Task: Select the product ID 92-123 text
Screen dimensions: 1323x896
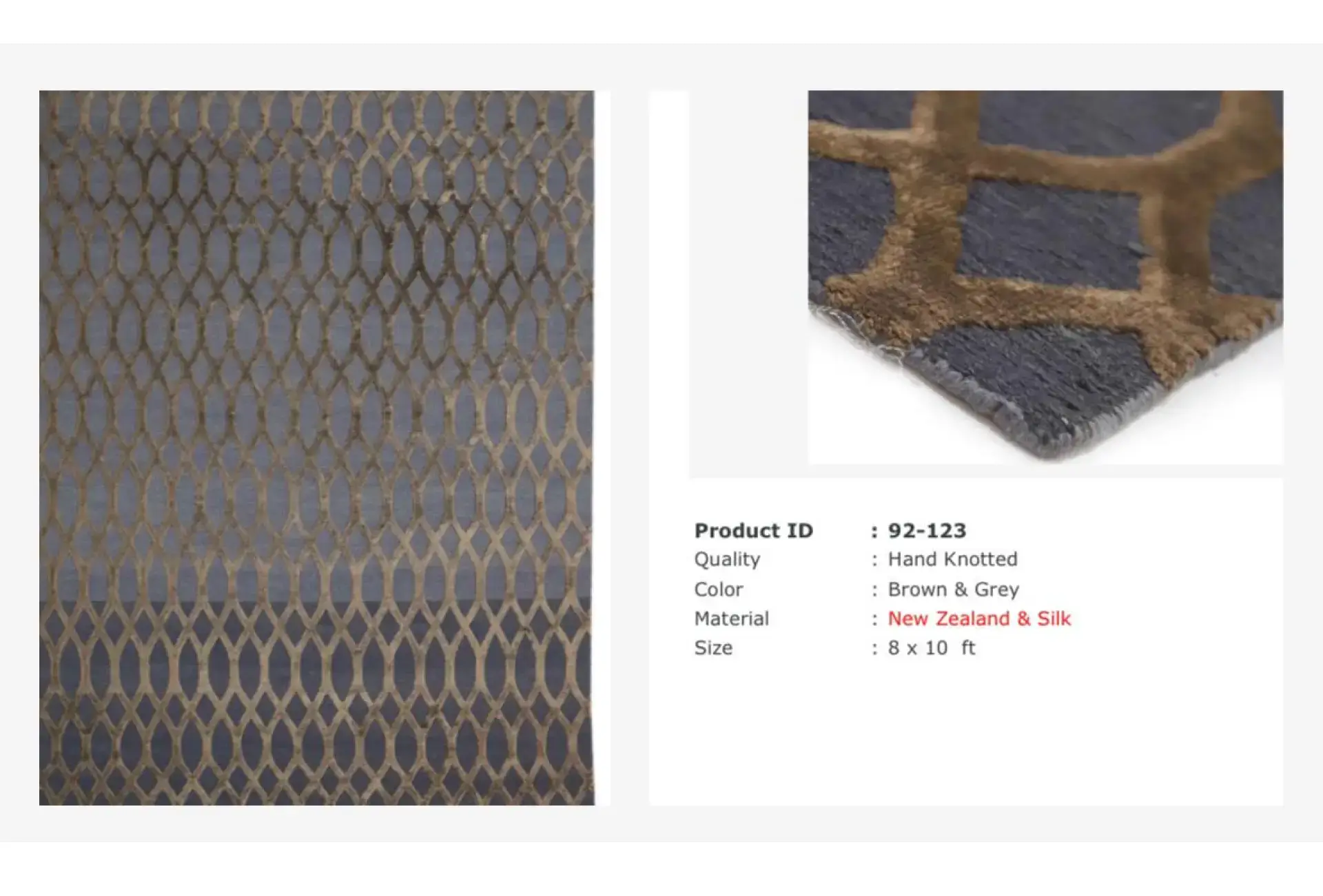Action: pos(927,530)
